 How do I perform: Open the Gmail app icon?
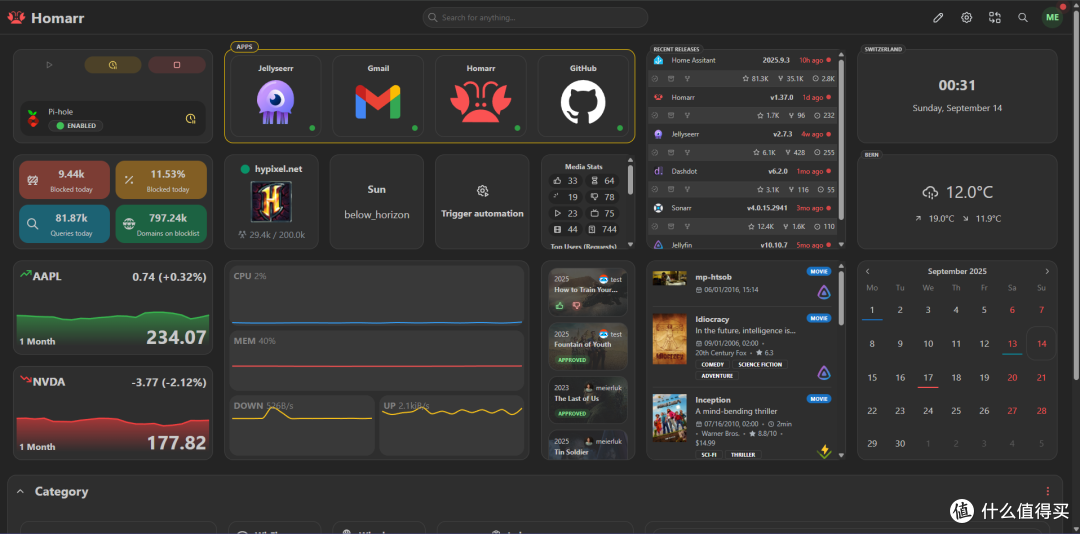click(x=377, y=102)
